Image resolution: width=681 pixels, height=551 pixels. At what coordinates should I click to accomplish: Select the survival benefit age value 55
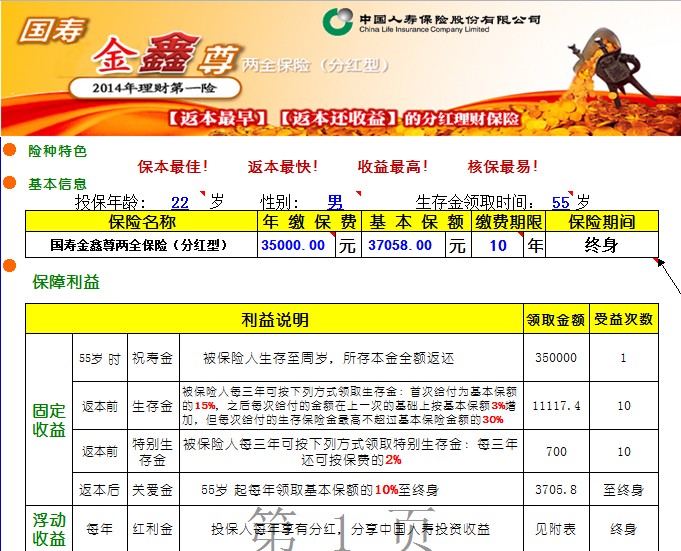[561, 202]
